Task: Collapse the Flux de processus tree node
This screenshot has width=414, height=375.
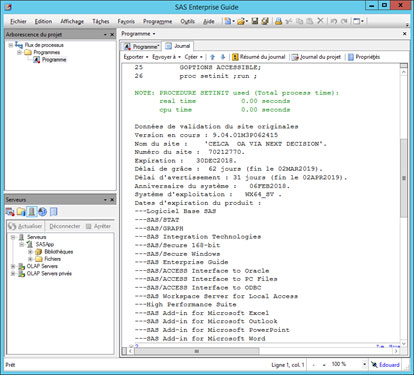Action: (11, 45)
